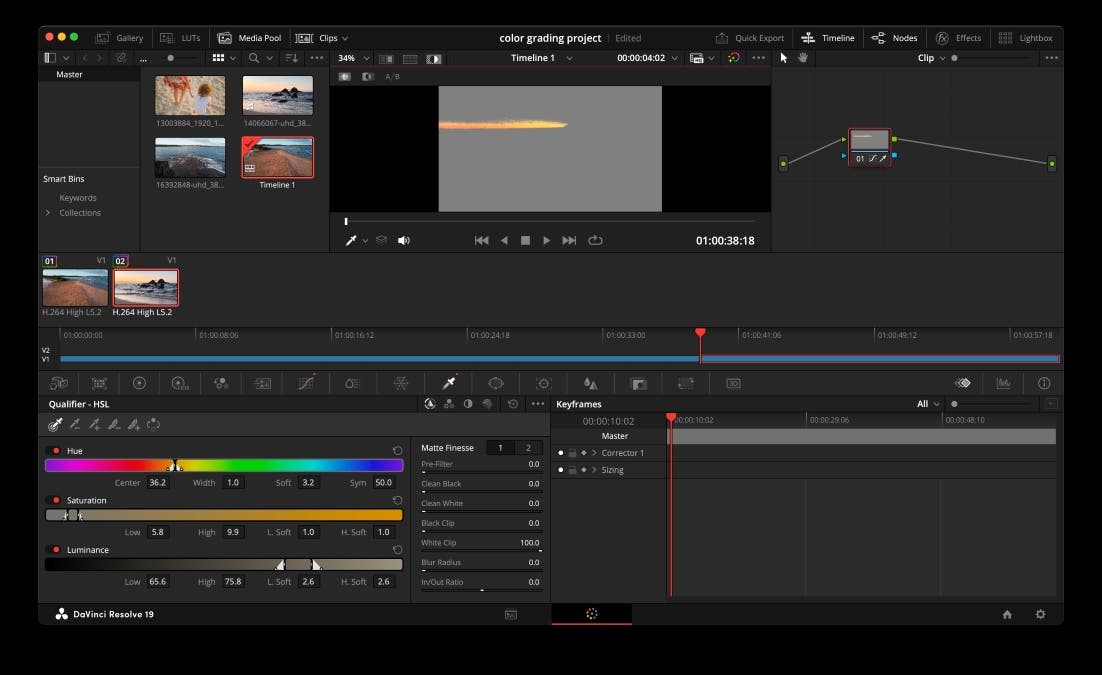
Task: Select the Qualifier eyedropper picker tool
Action: point(55,424)
